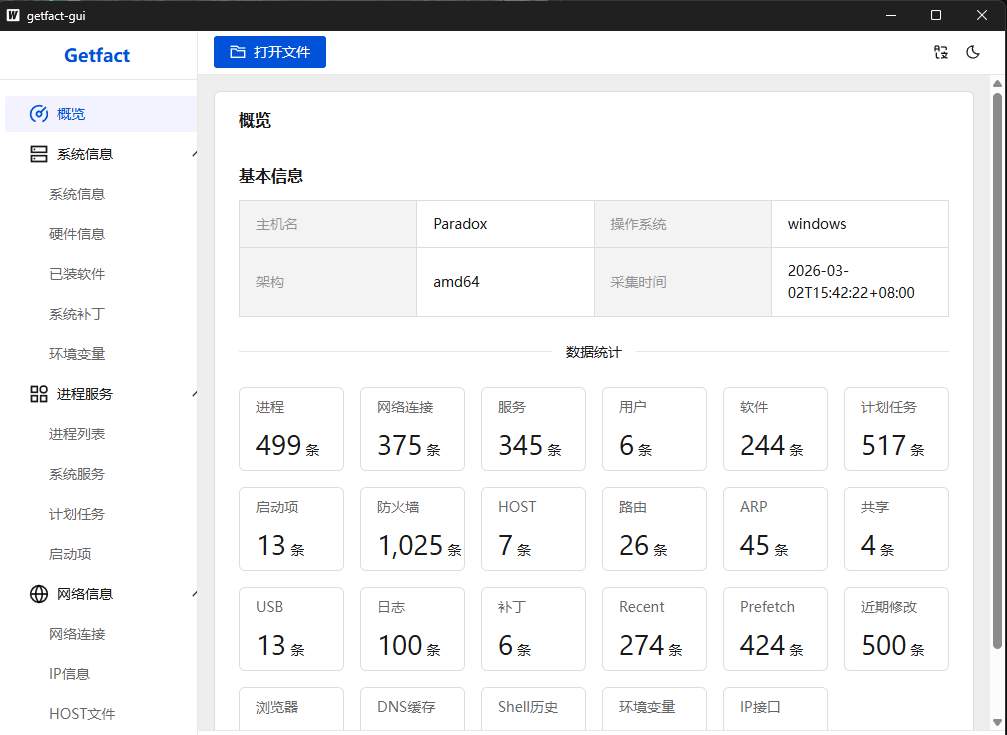Viewport: 1007px width, 735px height.
Task: Click the 打开文件 open-file button
Action: pos(270,52)
